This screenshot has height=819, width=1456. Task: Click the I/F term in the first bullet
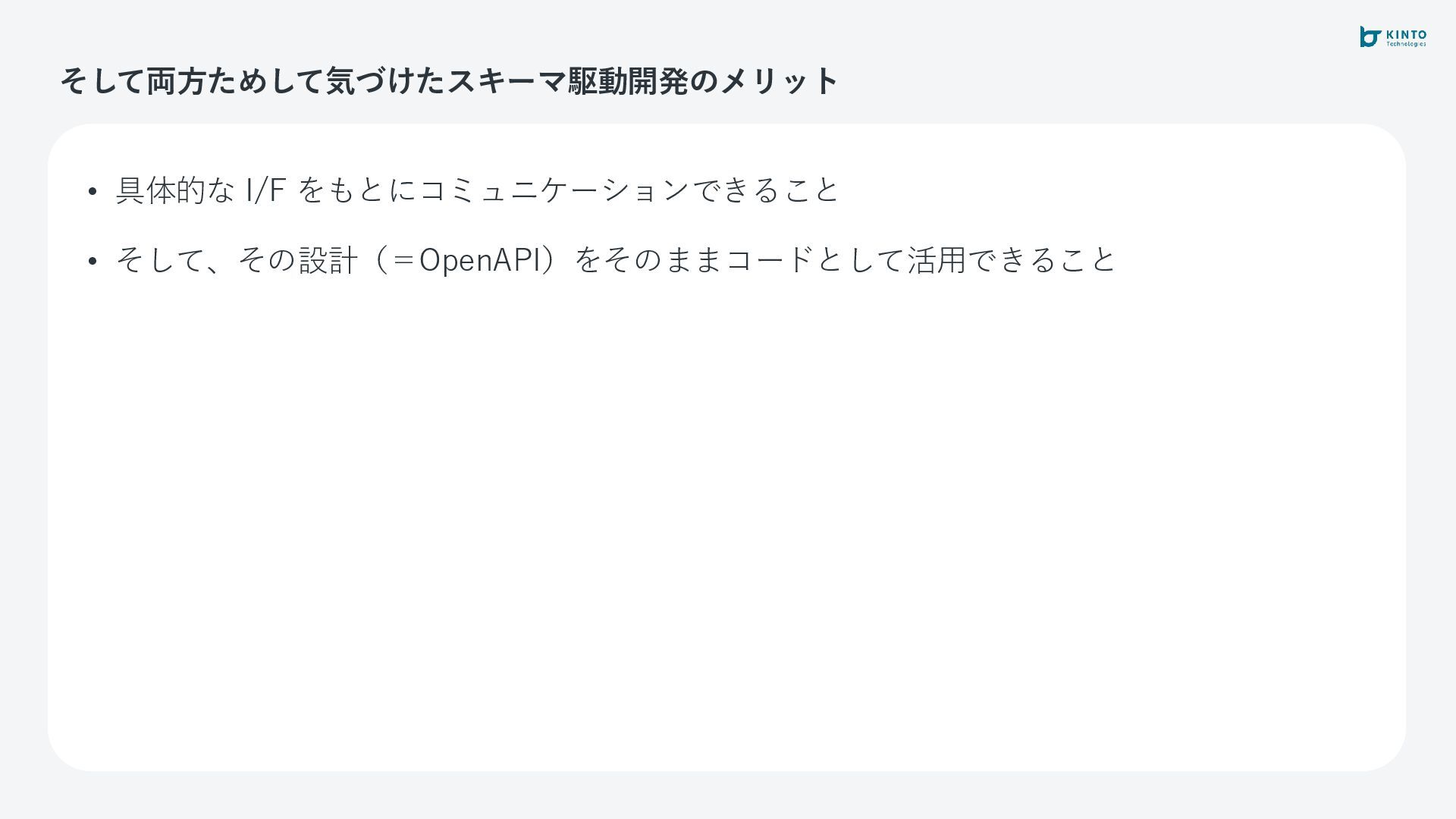pos(265,190)
